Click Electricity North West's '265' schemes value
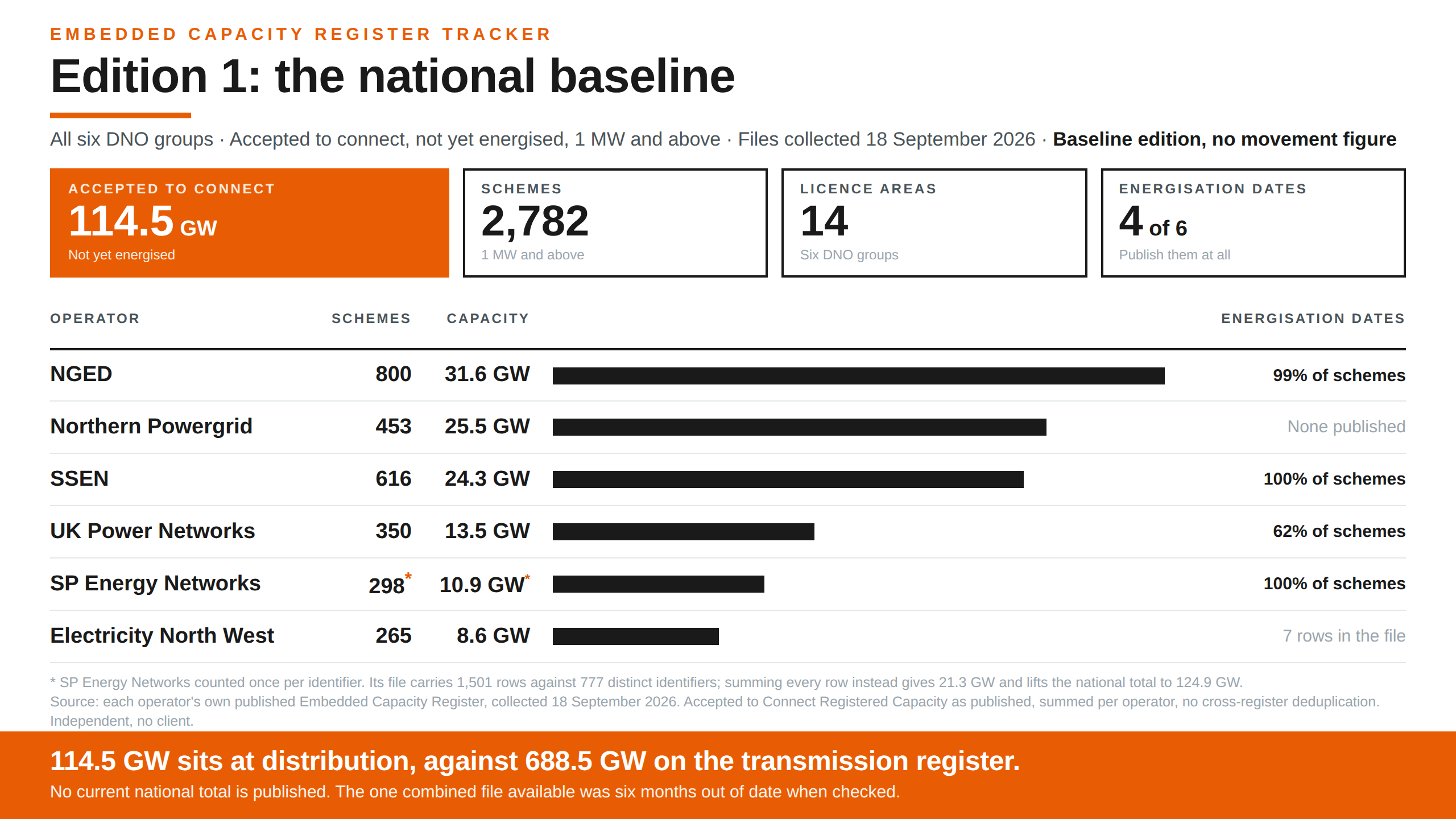This screenshot has width=1456, height=819. (394, 636)
